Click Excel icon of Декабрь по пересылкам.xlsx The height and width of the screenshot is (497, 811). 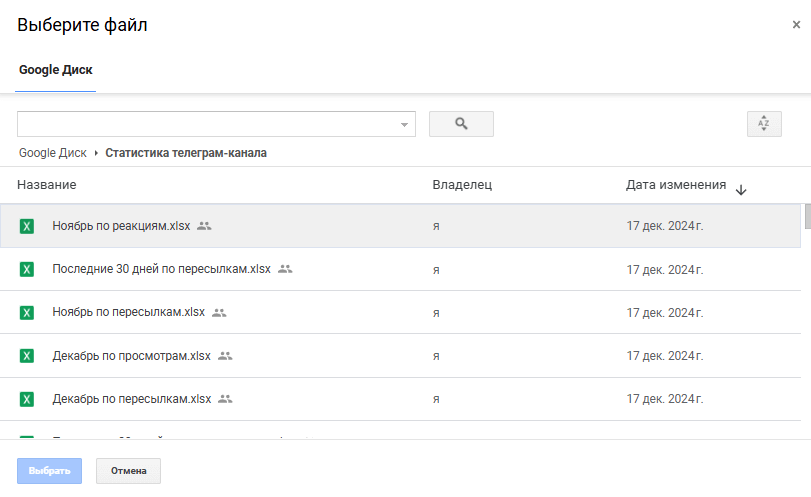pos(27,399)
